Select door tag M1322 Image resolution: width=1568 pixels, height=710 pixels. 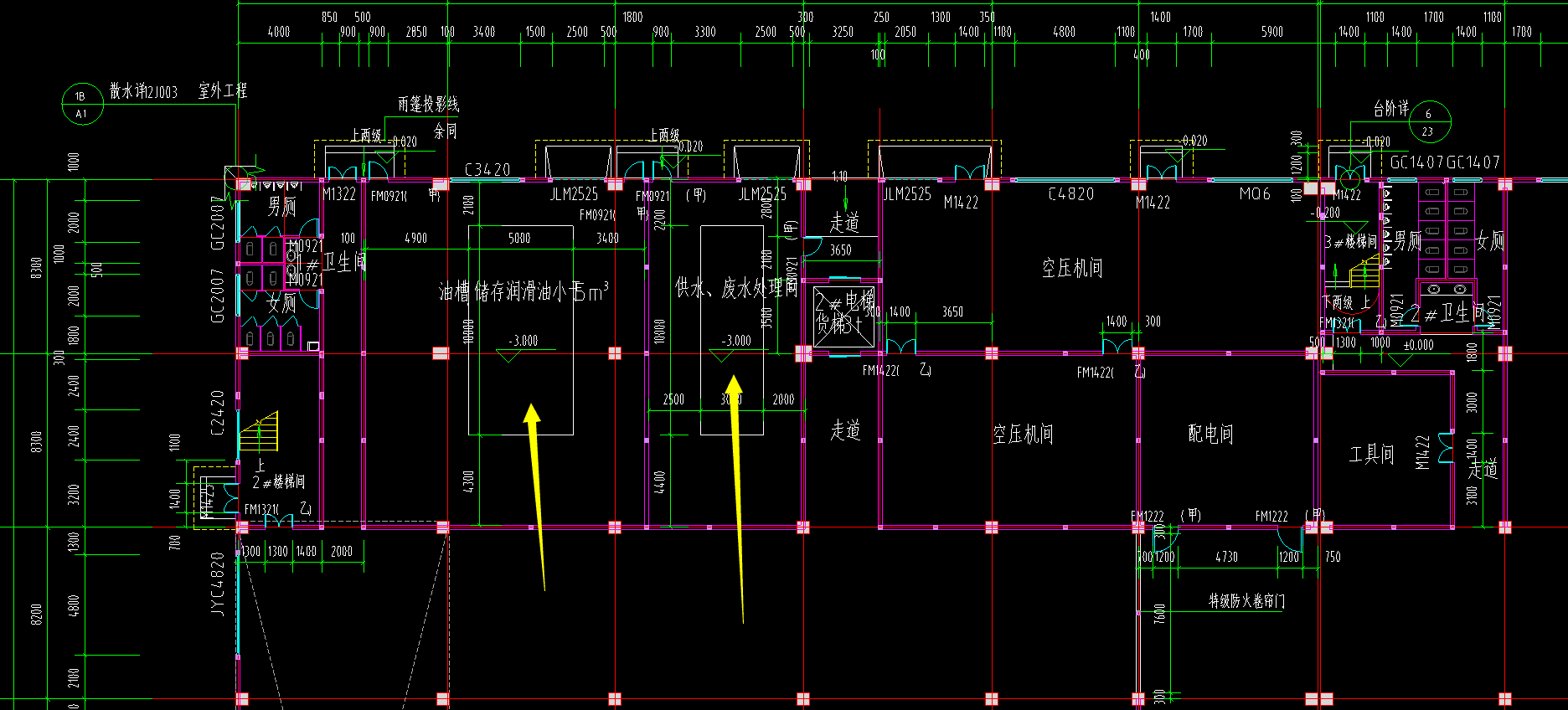[339, 194]
